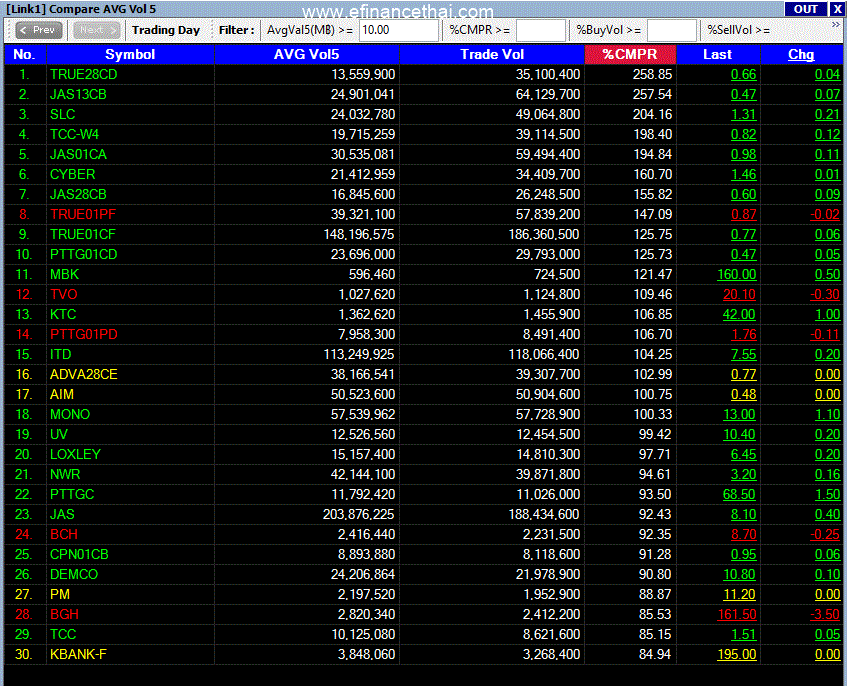Select the JAS13CB symbol
The height and width of the screenshot is (686, 847).
(x=78, y=95)
